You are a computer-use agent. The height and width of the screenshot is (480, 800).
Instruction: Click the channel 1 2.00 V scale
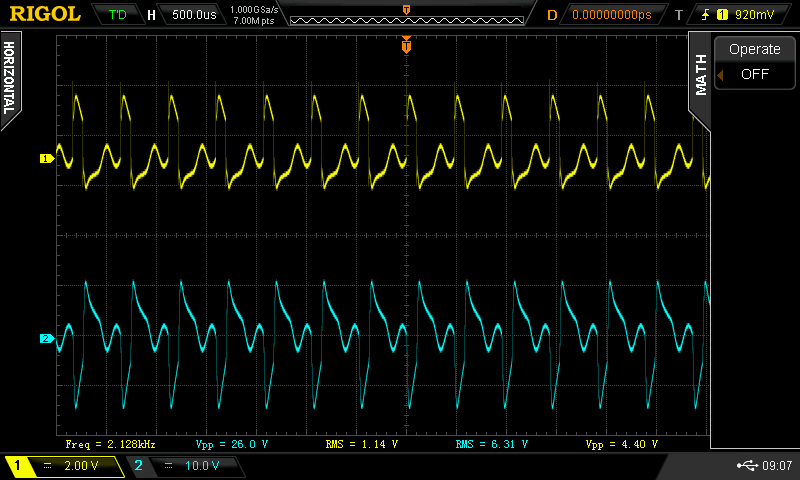click(x=81, y=466)
